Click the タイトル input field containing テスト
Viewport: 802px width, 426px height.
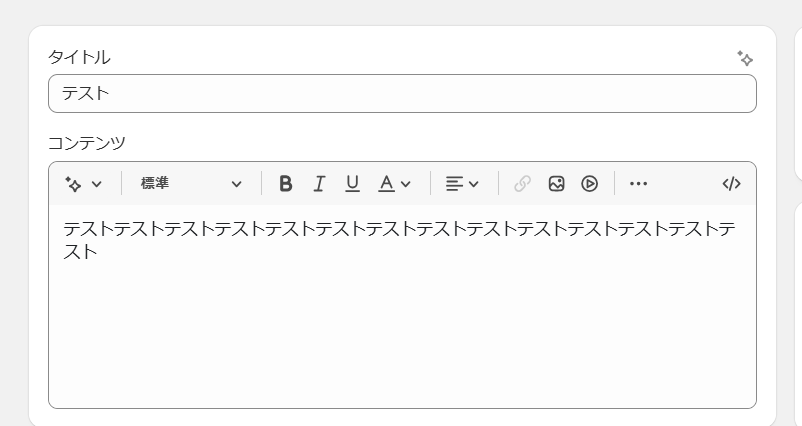[x=402, y=94]
